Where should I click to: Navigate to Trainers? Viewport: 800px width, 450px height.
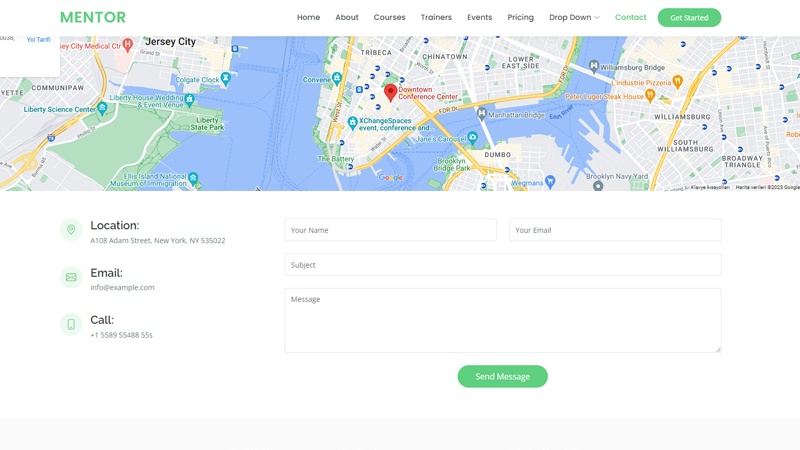(x=436, y=17)
